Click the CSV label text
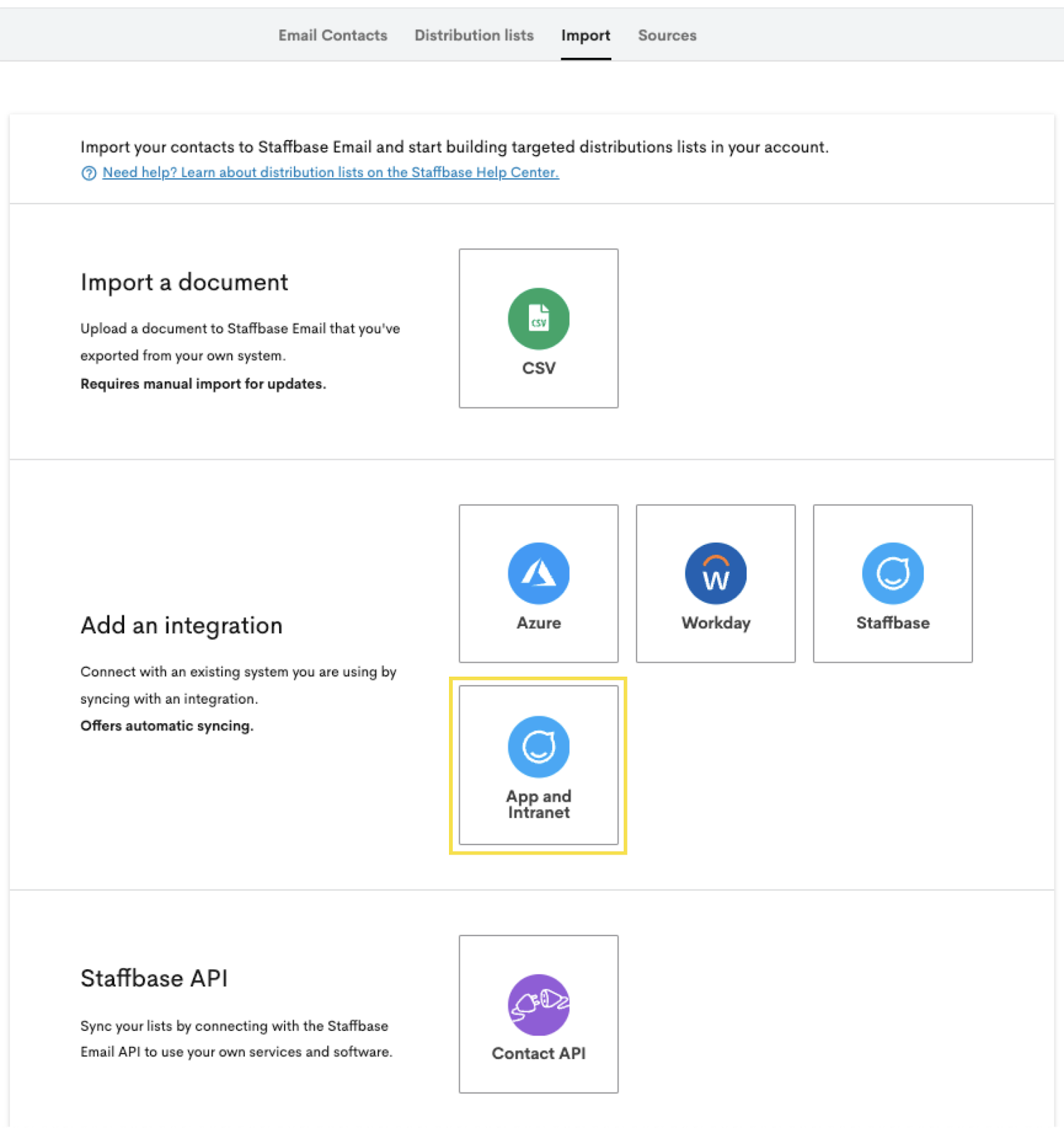Screen dimensions: 1064x1128 539,368
